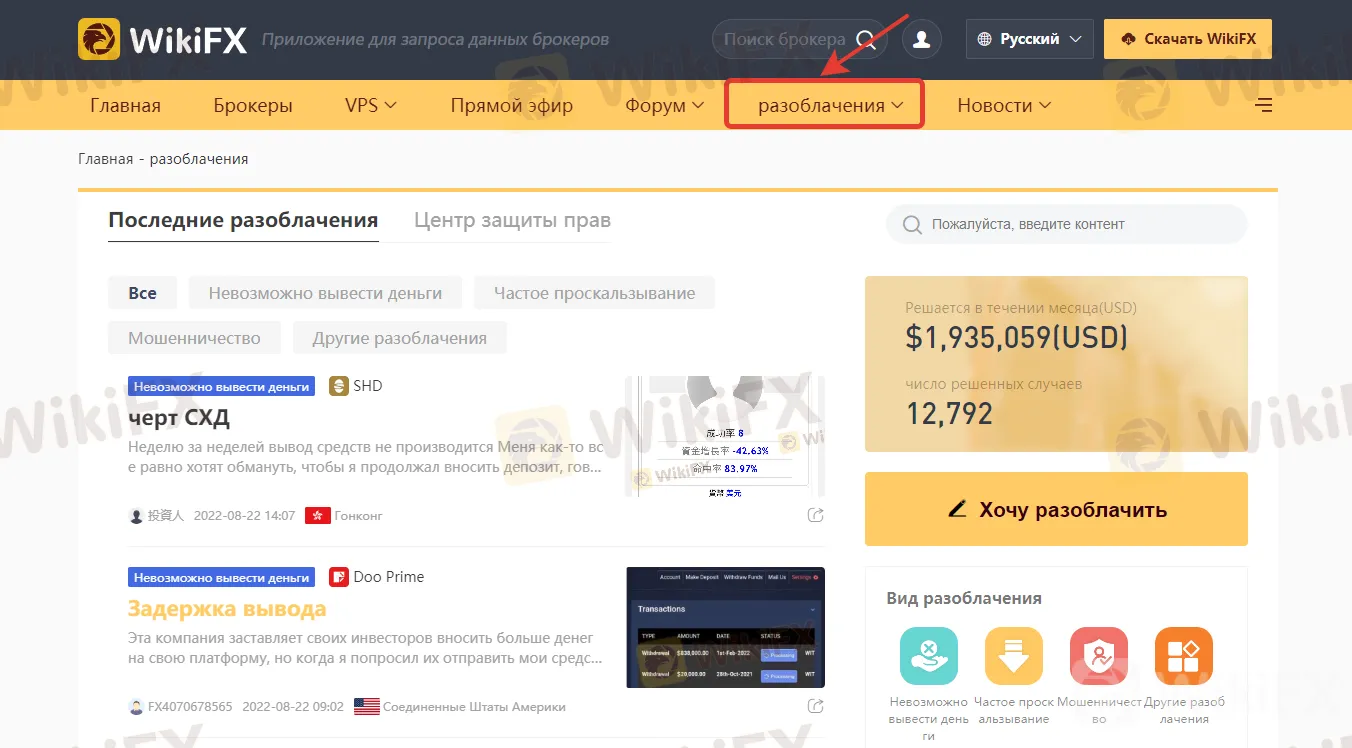Click the SHD broker logo icon
Image resolution: width=1352 pixels, height=748 pixels.
coord(338,386)
